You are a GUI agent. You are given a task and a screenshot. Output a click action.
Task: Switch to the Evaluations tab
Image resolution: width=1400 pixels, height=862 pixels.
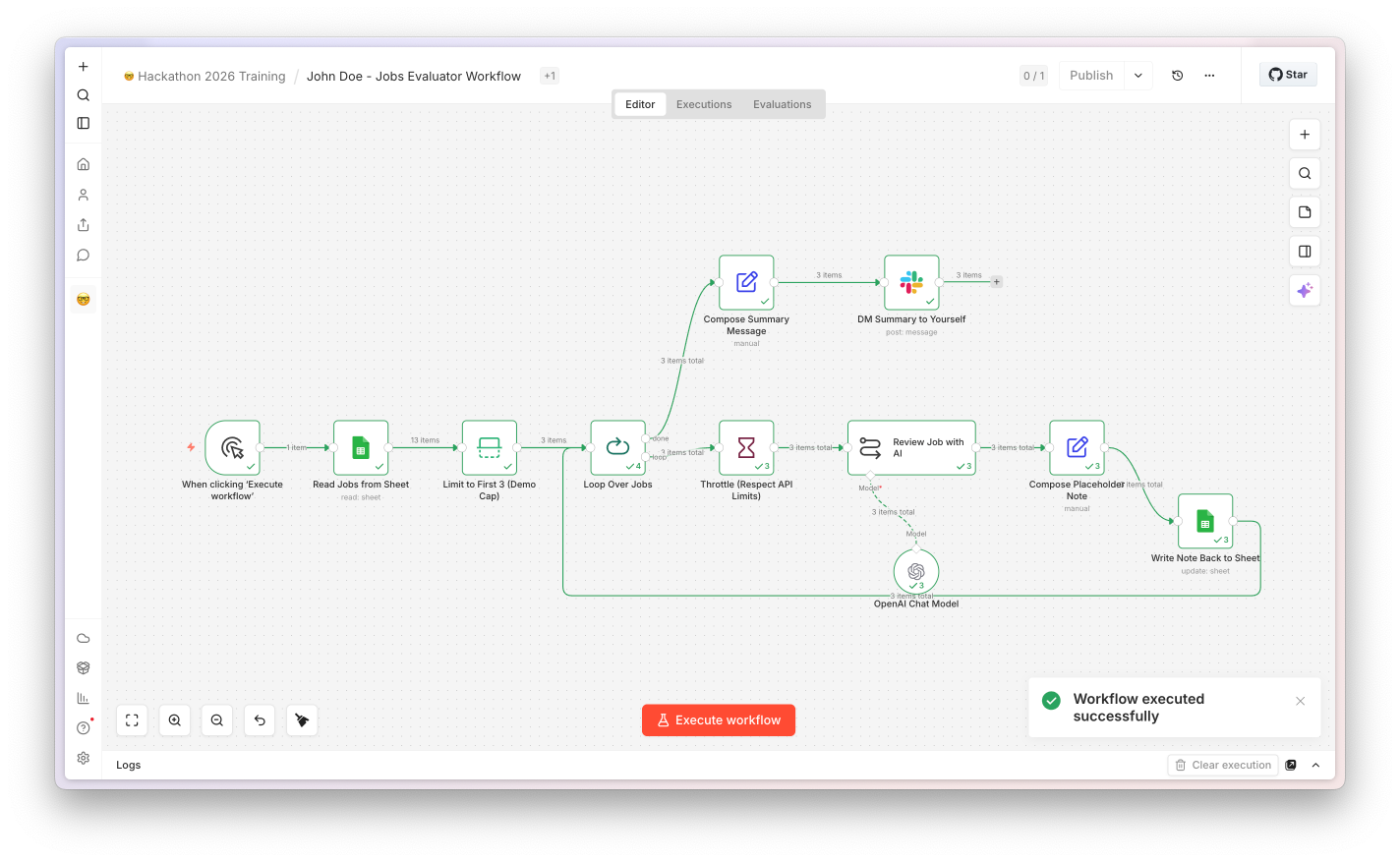pos(783,104)
